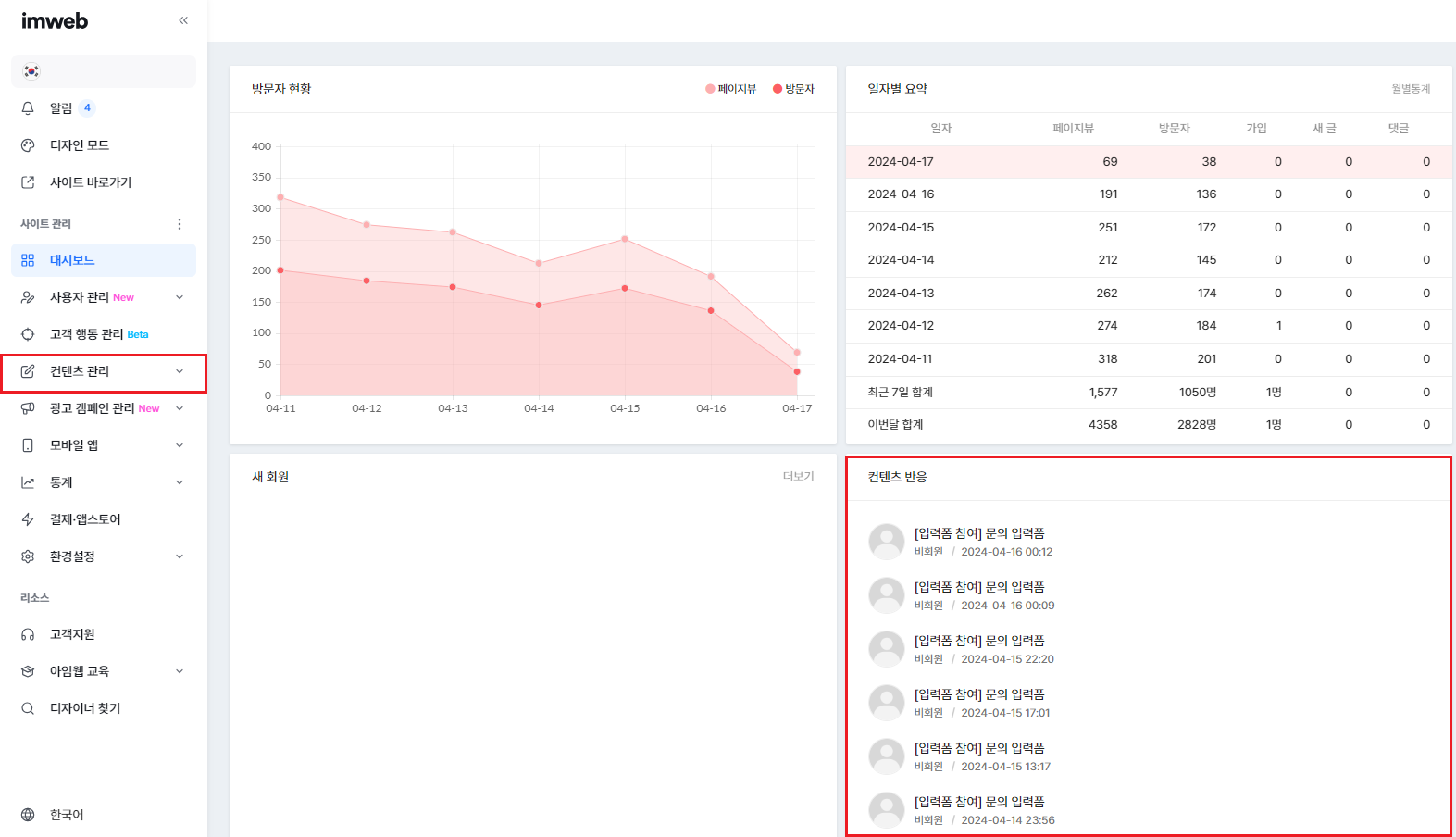This screenshot has width=1456, height=837.
Task: Click the 2024-04-16 date cell
Action: (901, 194)
